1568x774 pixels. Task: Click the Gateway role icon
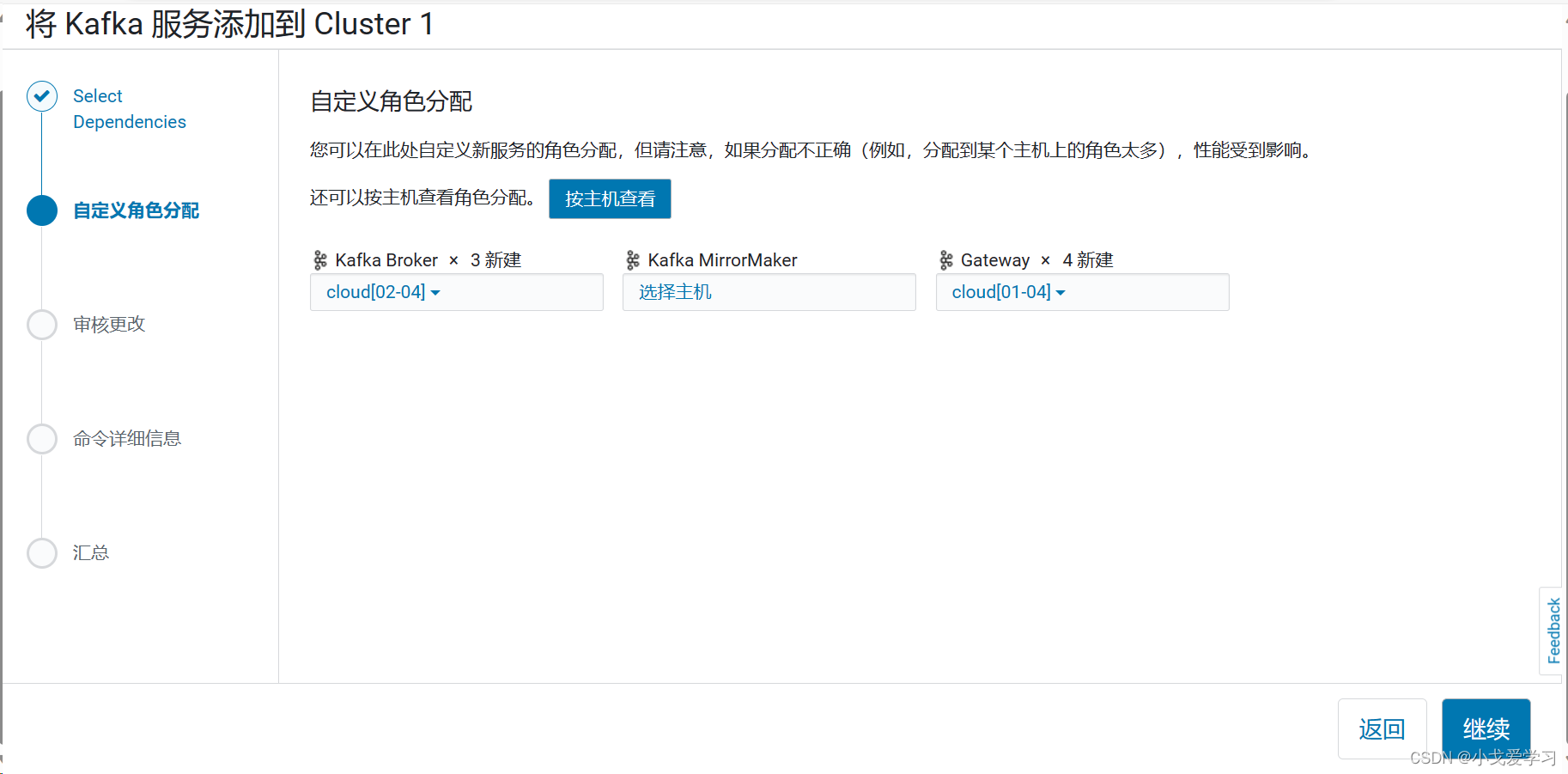tap(946, 260)
